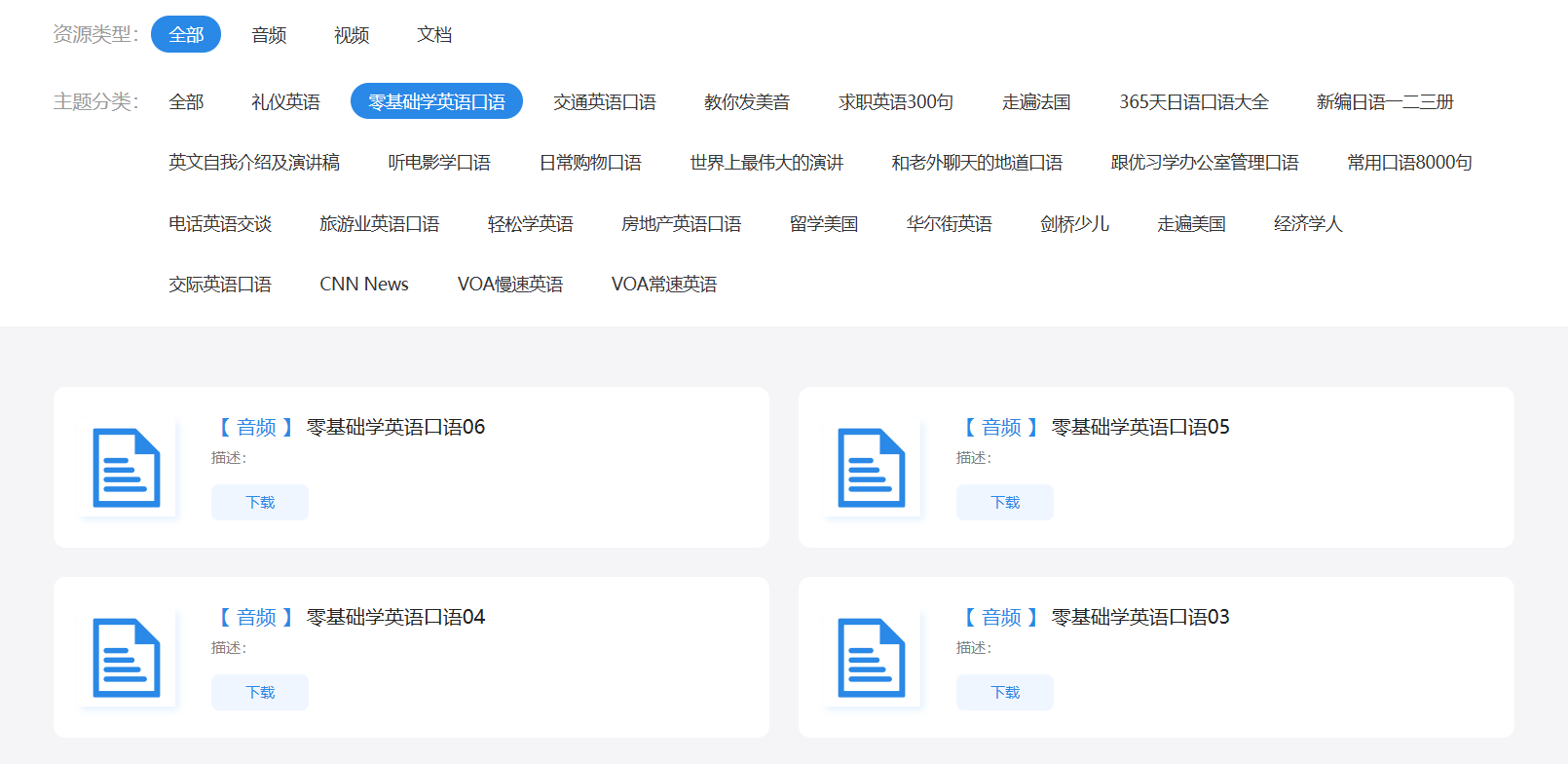Download 零基础学英语口语05 audio
Screen dimensions: 1568x764
click(1005, 502)
